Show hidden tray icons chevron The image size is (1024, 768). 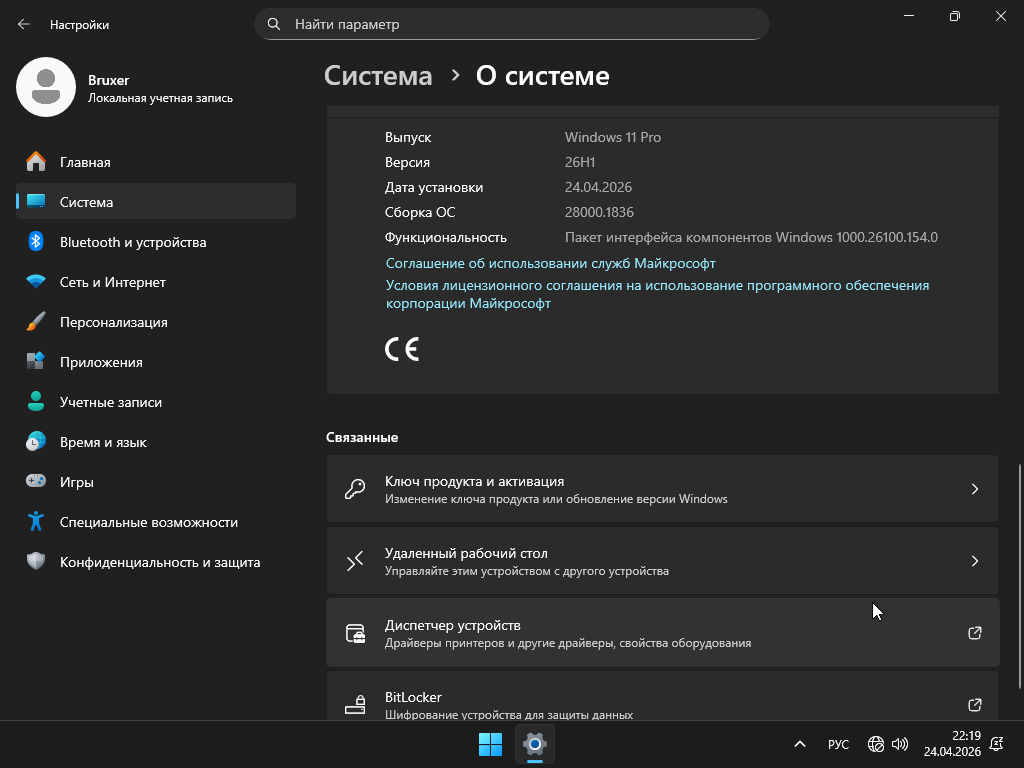(x=799, y=744)
